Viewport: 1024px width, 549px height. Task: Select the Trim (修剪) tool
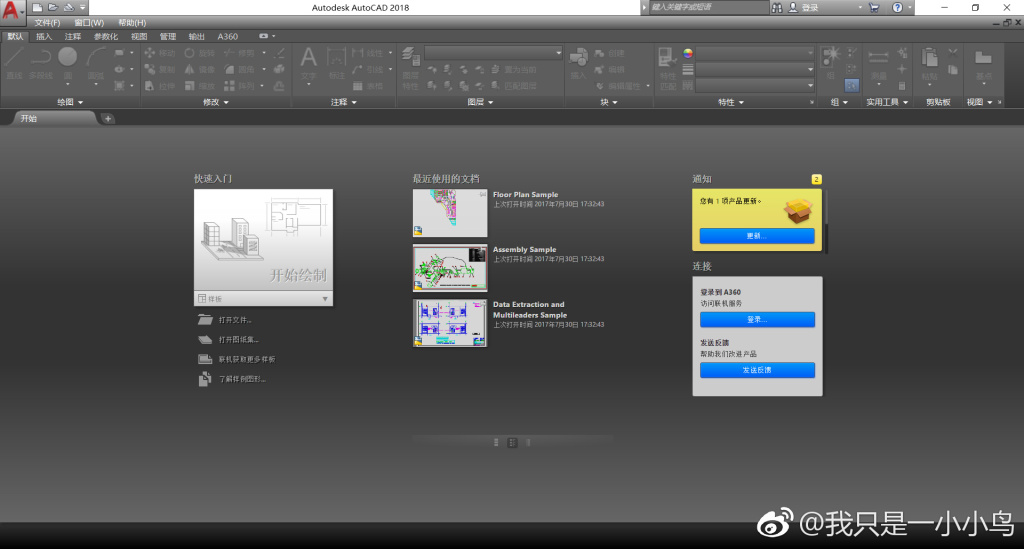(239, 53)
